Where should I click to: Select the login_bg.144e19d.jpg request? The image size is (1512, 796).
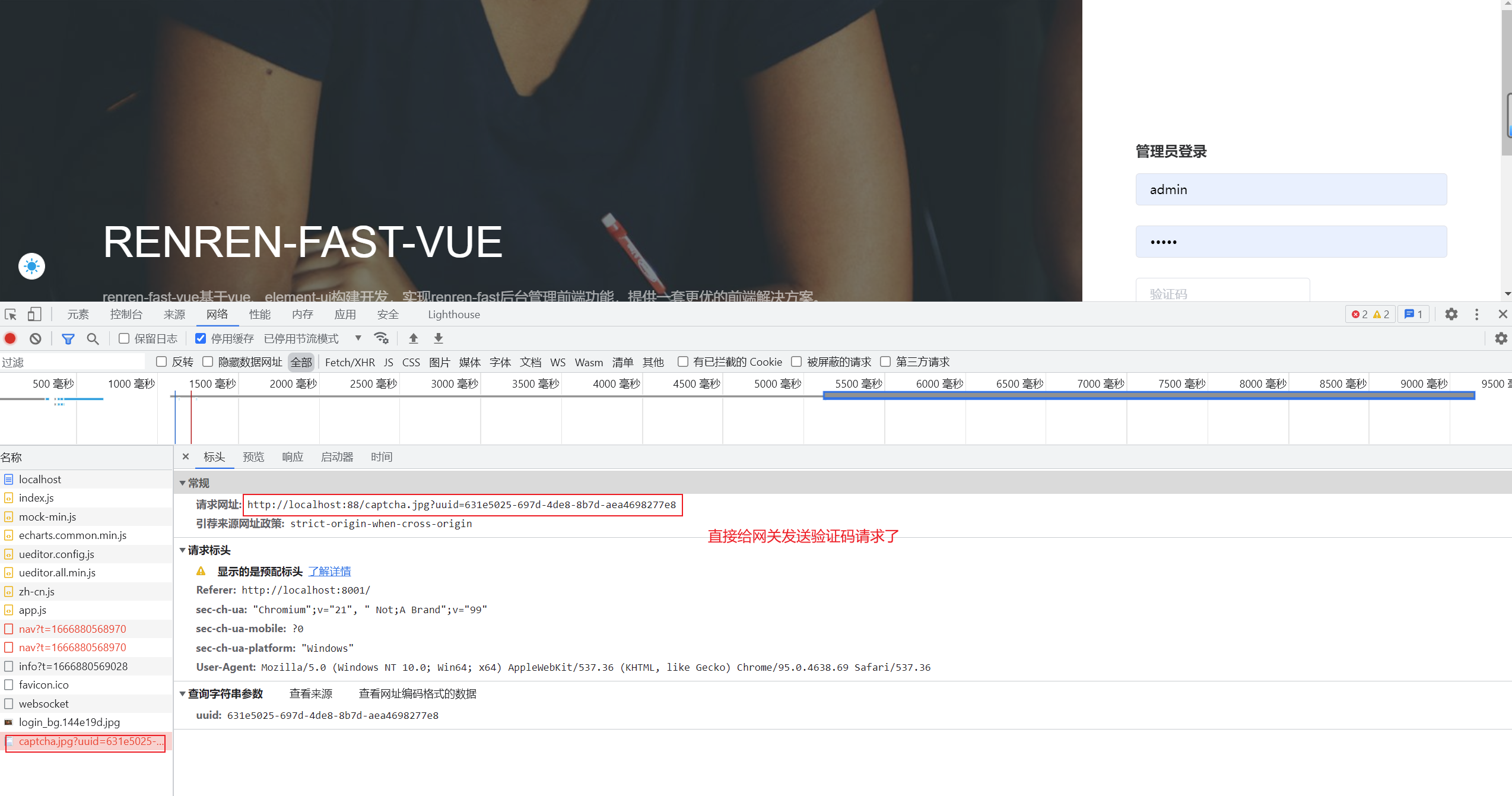pos(86,722)
